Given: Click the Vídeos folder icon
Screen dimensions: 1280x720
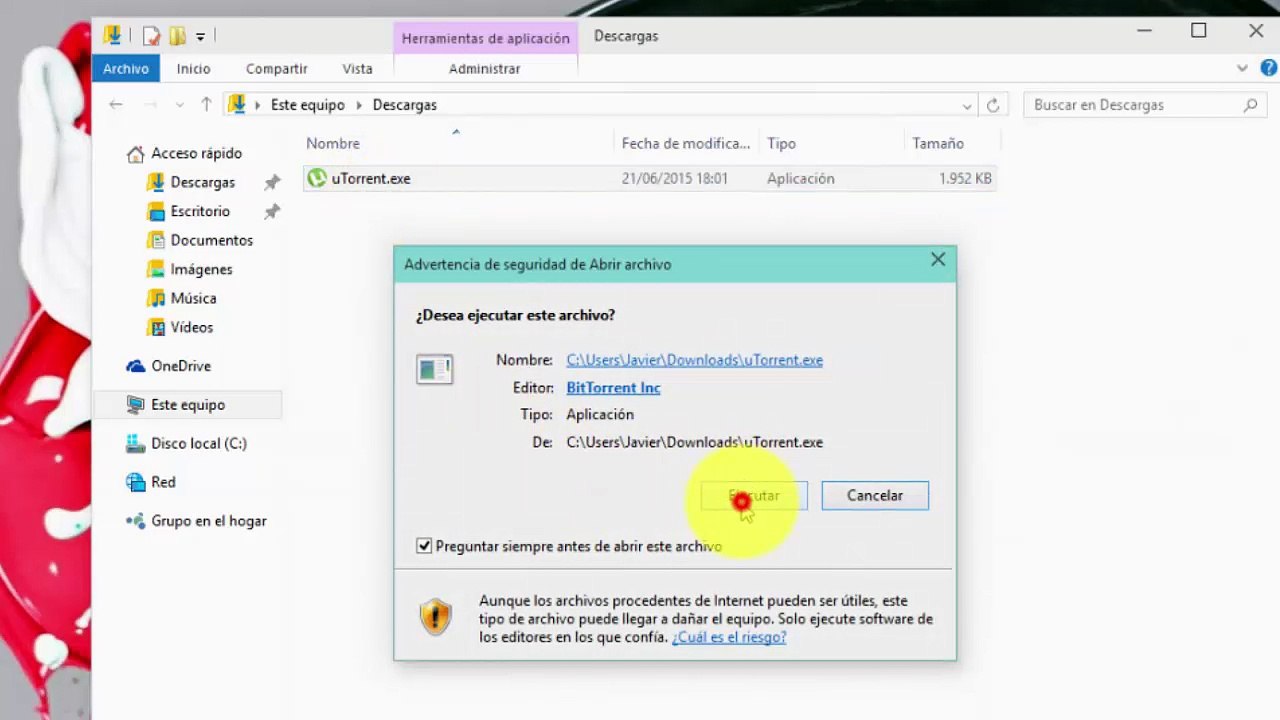Looking at the screenshot, I should pyautogui.click(x=156, y=328).
